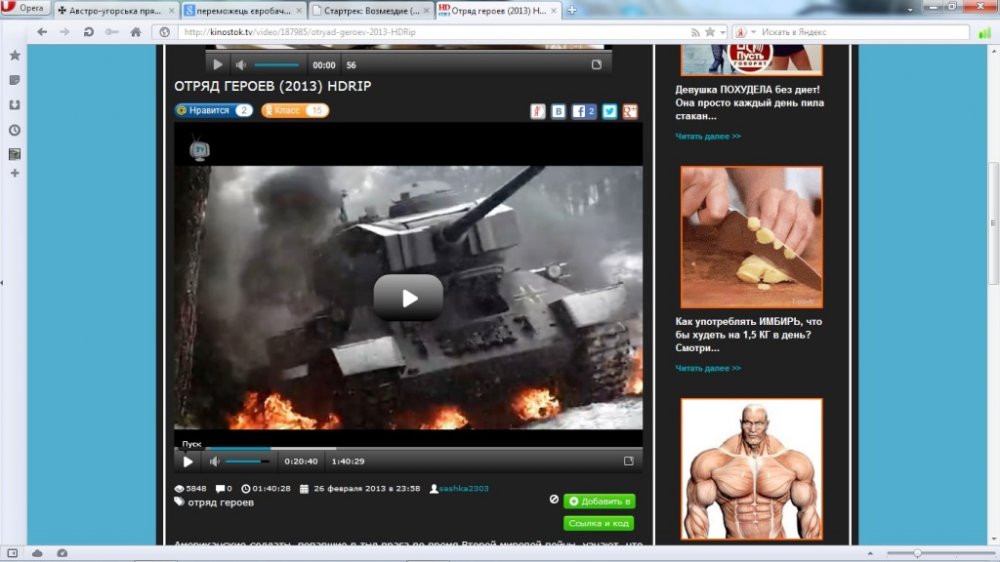Share on Google Plus icon
The height and width of the screenshot is (562, 1000).
630,112
